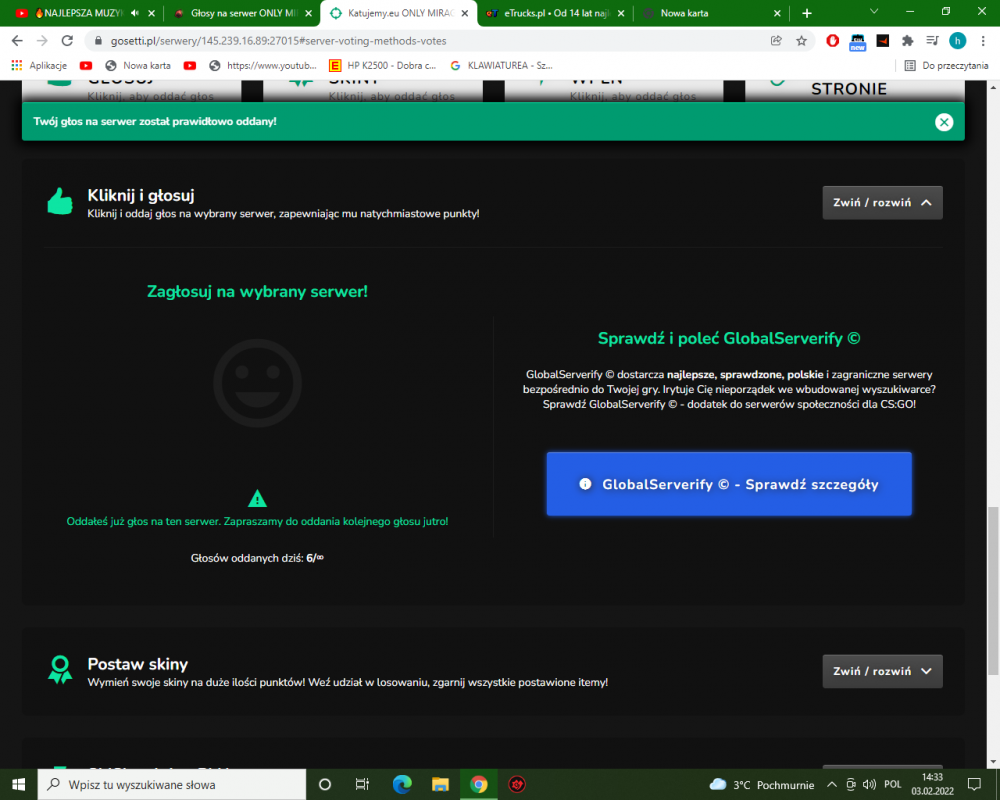Reload the current page
This screenshot has height=800, width=1000.
point(67,41)
